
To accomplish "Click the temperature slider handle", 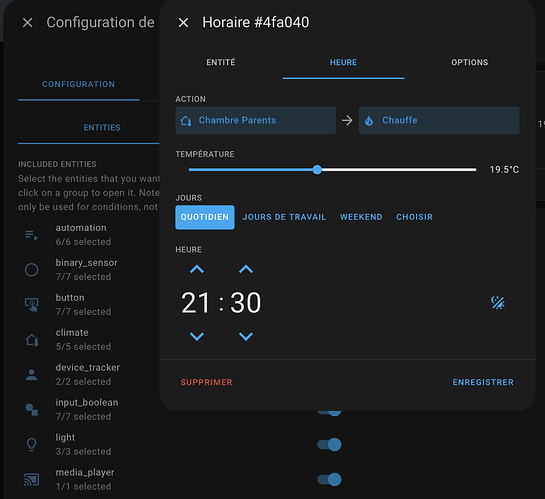I will pos(317,170).
